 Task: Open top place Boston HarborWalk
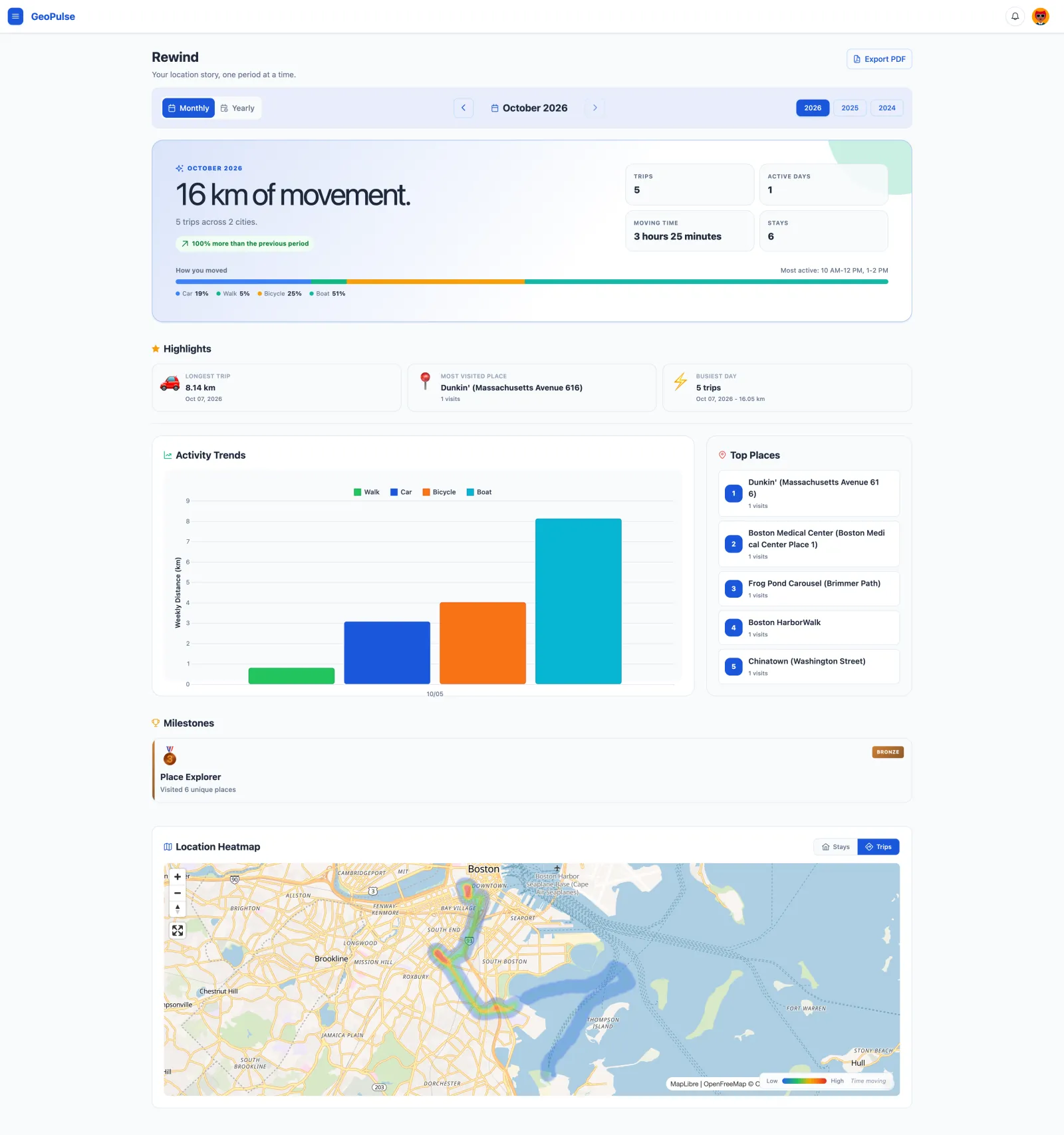click(x=809, y=628)
